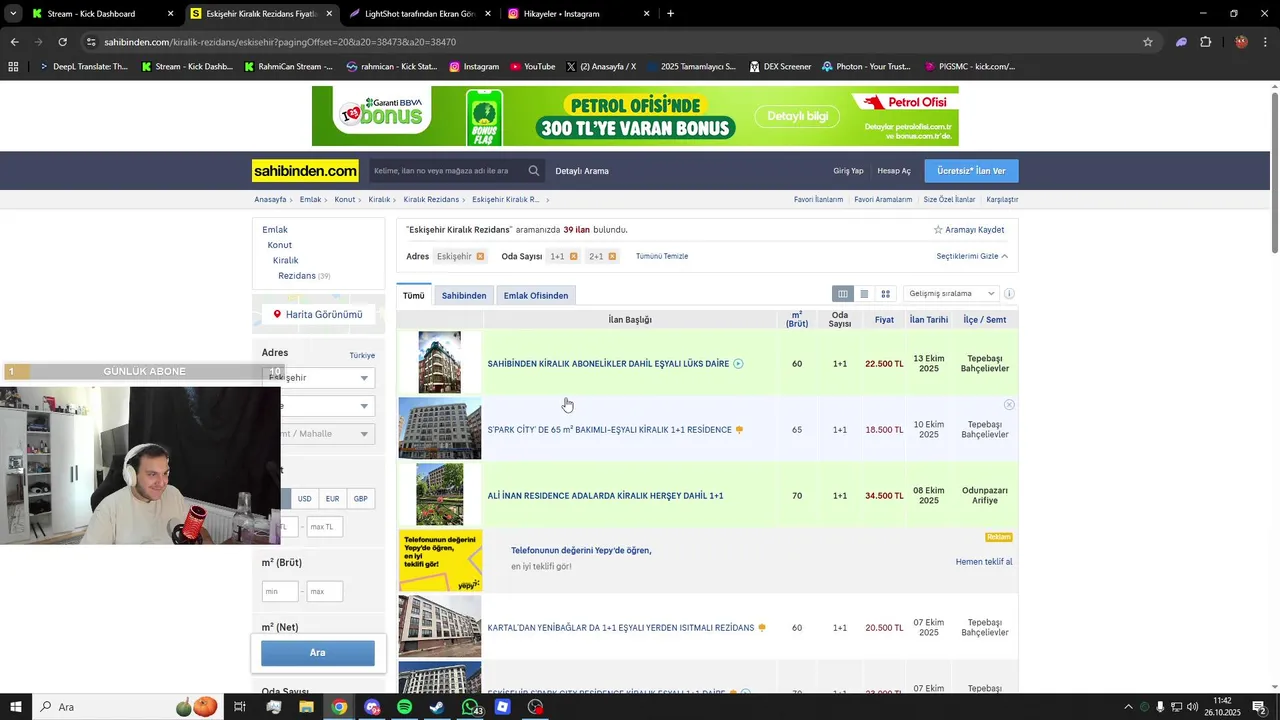Open Spotify from the taskbar
This screenshot has width=1280, height=720.
click(404, 707)
